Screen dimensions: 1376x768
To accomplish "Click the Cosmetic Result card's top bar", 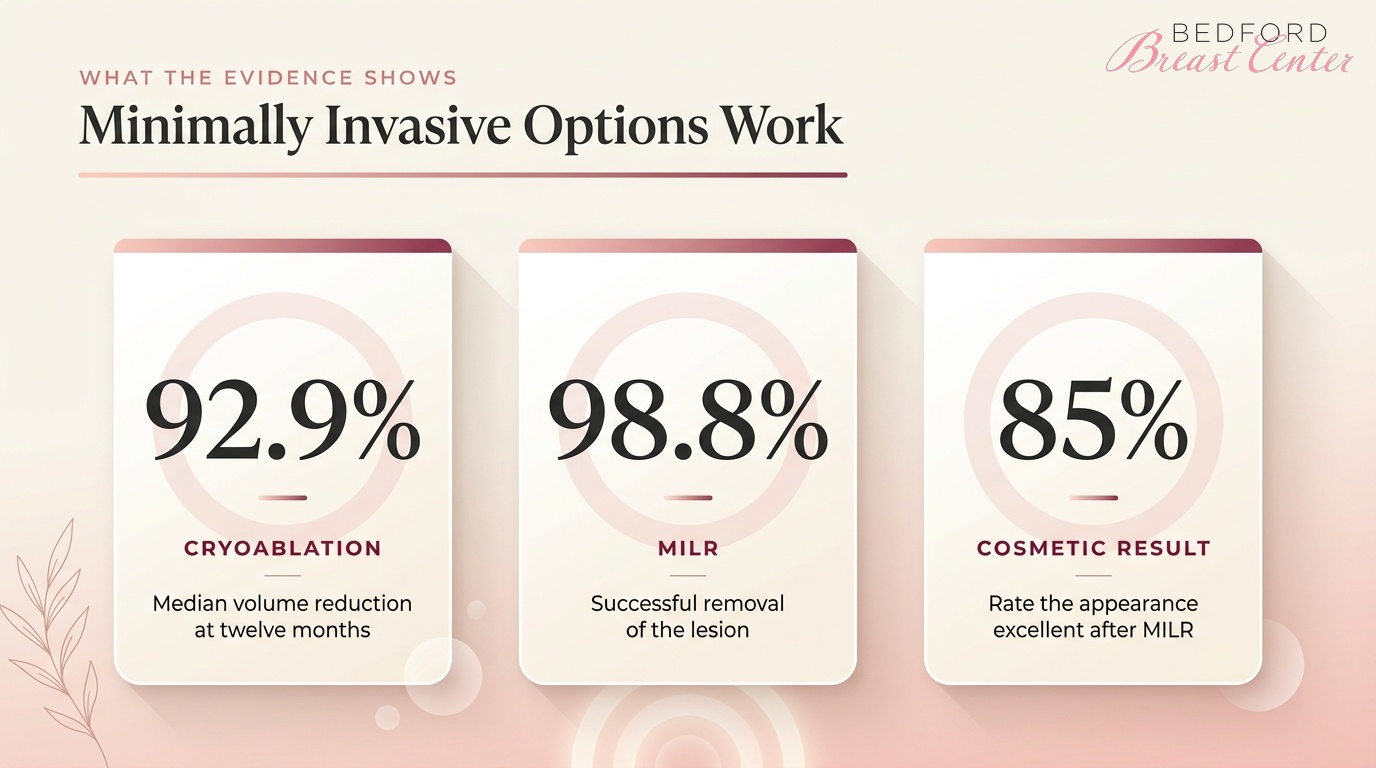I will [x=1093, y=246].
